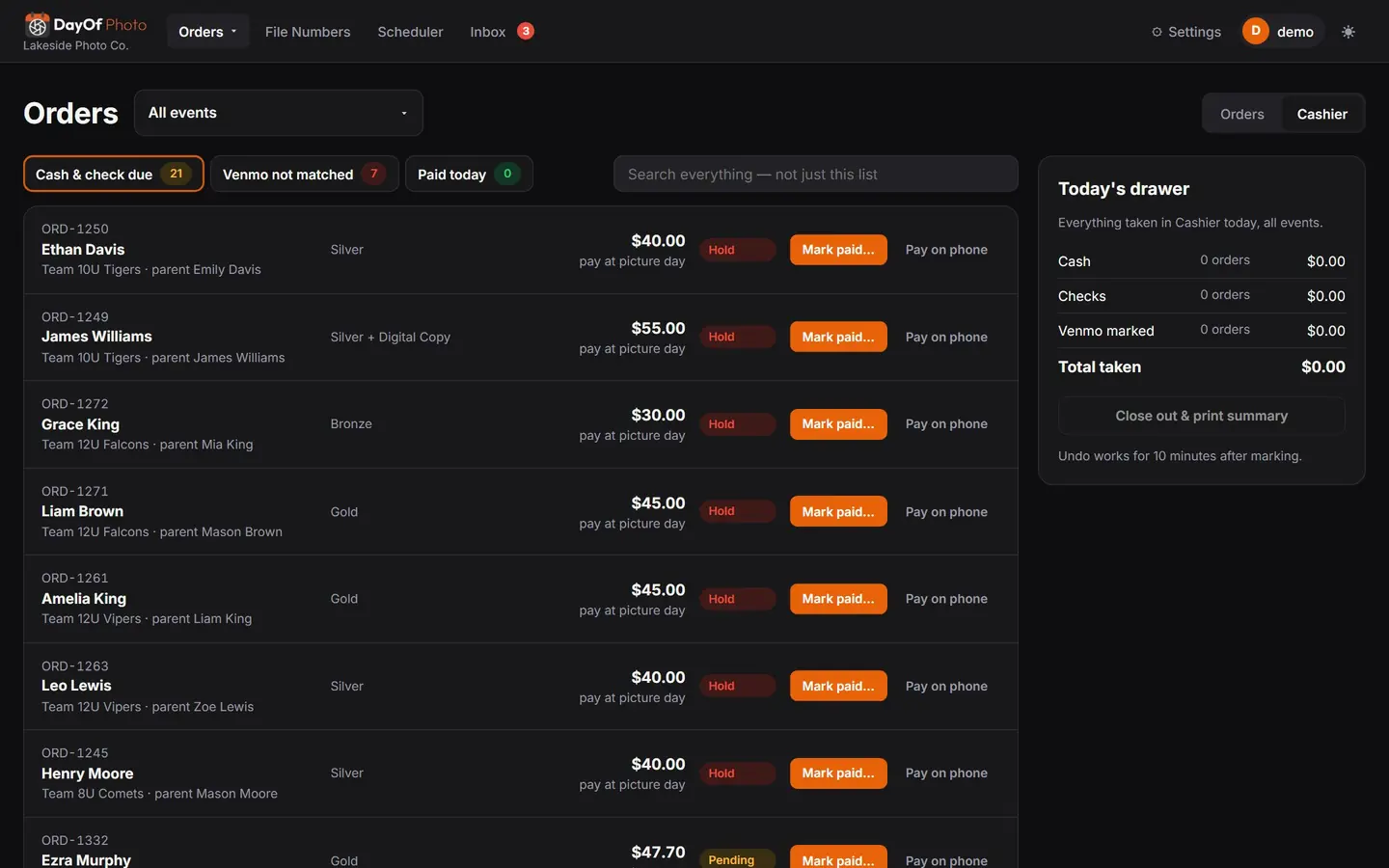
Task: Click the ORD-1332 order number
Action: click(75, 841)
